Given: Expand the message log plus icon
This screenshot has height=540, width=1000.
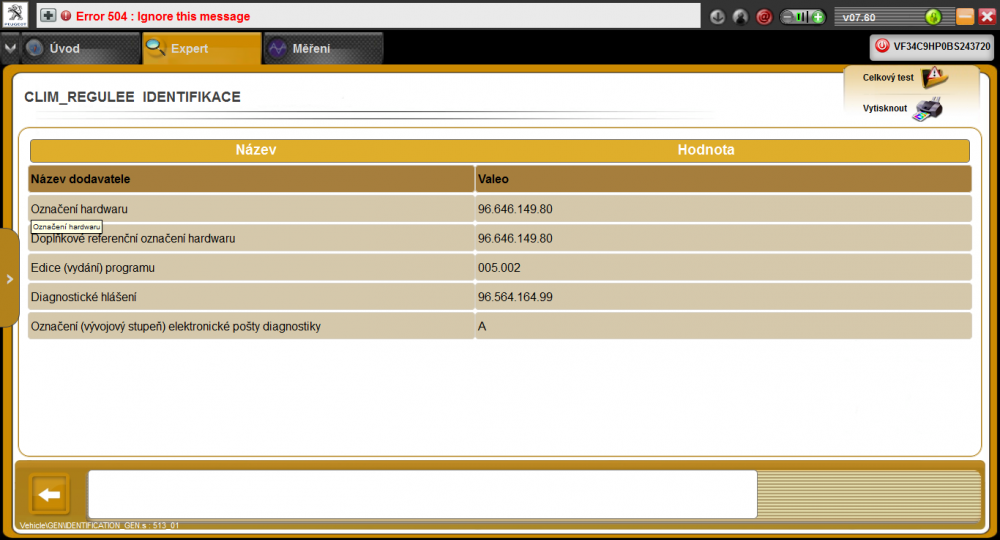Looking at the screenshot, I should coord(48,15).
